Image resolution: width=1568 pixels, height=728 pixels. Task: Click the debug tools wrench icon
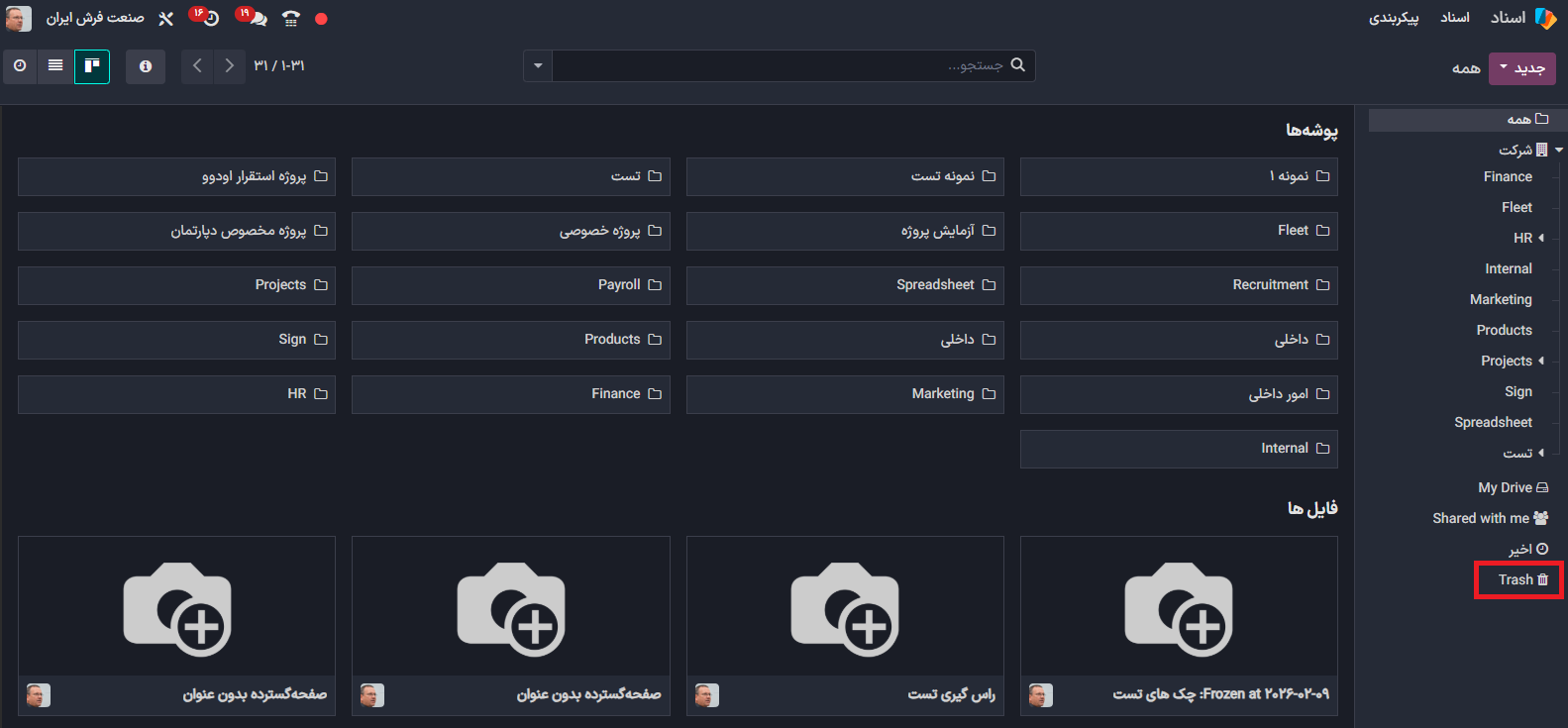pyautogui.click(x=165, y=19)
